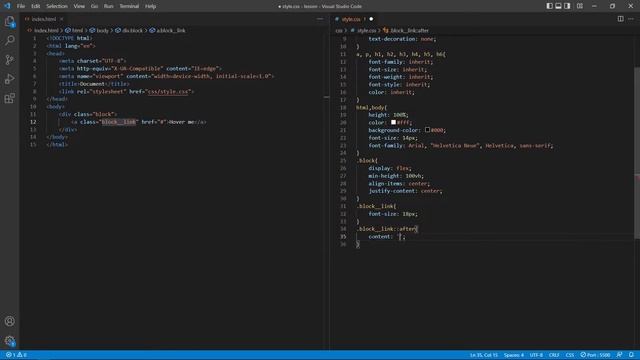The width and height of the screenshot is (640, 360).
Task: Open errors and warnings in status bar
Action: point(16,355)
